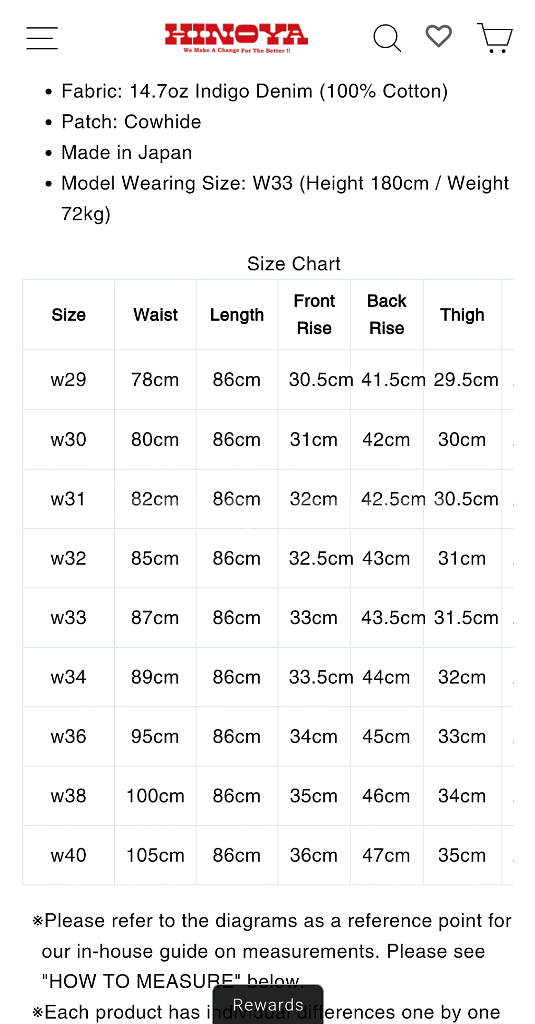535x1024 pixels.
Task: Click the Front Rise column header
Action: pos(314,315)
